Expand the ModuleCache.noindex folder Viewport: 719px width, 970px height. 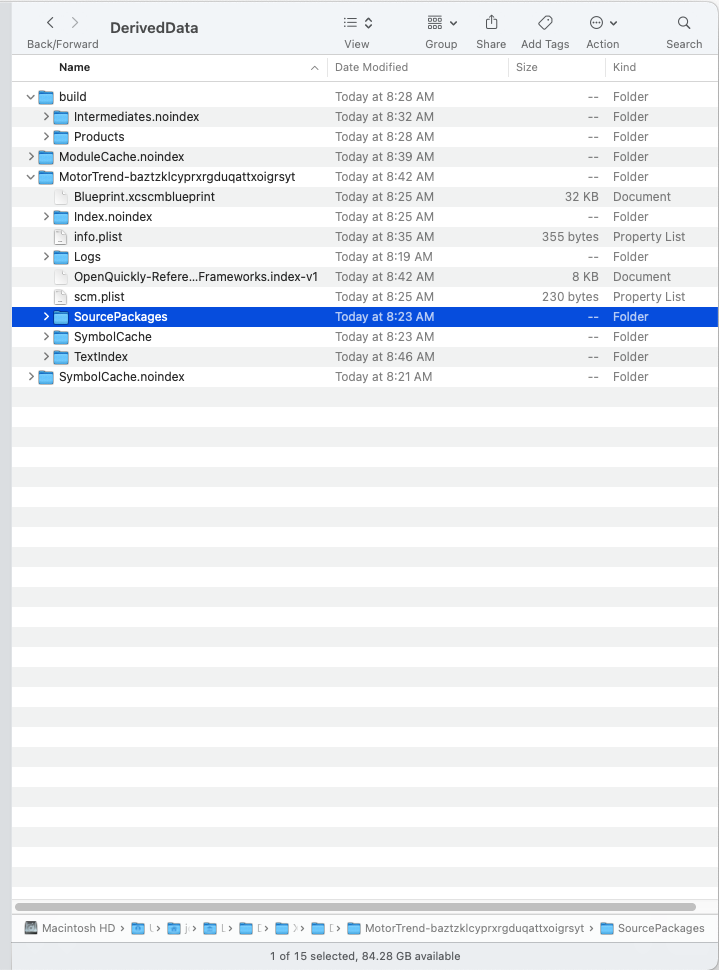[30, 157]
